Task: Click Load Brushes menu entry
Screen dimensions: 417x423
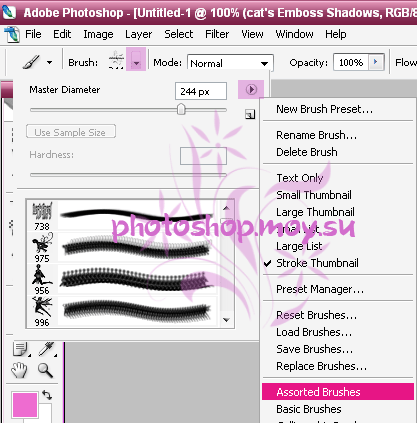Action: click(x=314, y=332)
